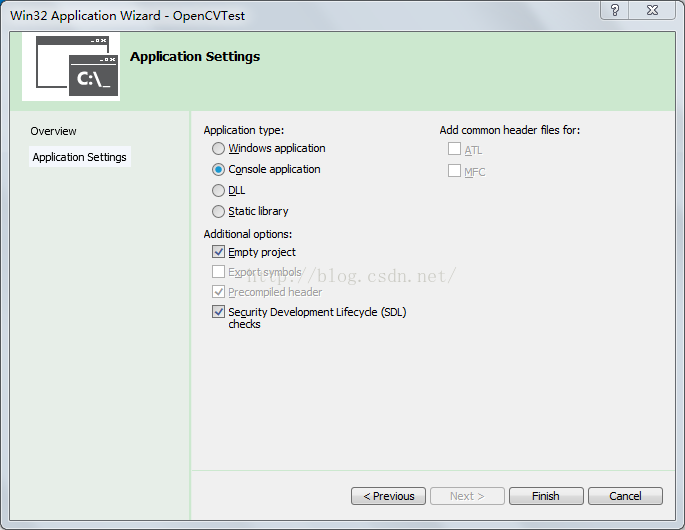
Task: Uncheck the Empty project checkbox
Action: pos(218,252)
